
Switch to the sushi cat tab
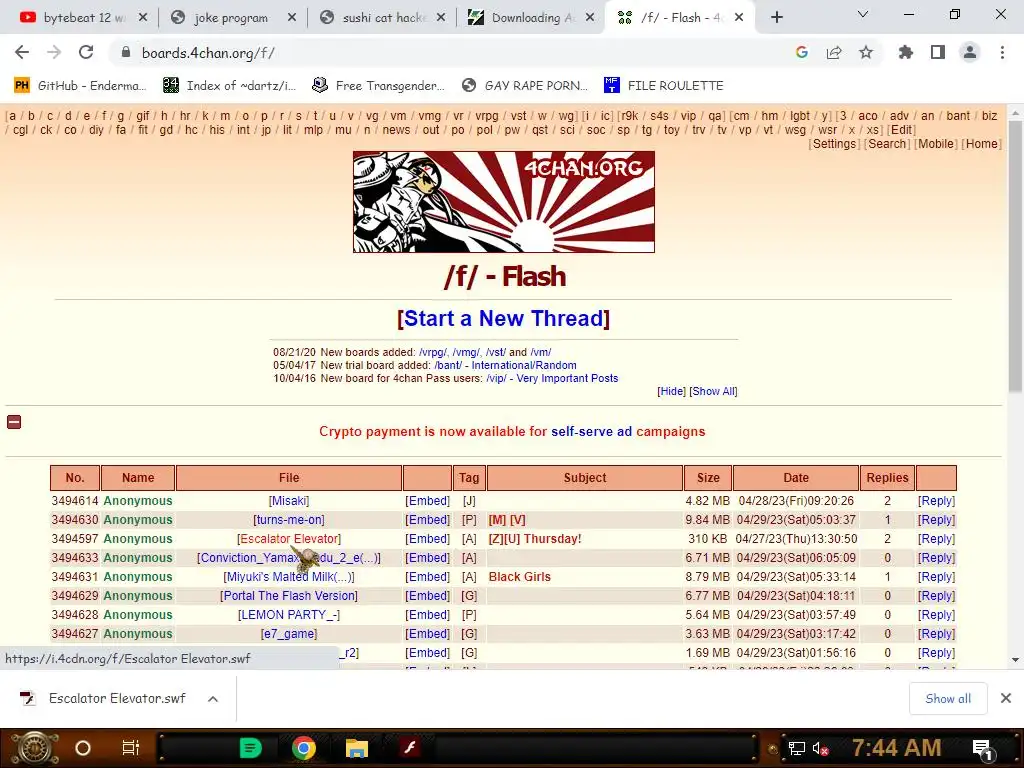tap(383, 18)
